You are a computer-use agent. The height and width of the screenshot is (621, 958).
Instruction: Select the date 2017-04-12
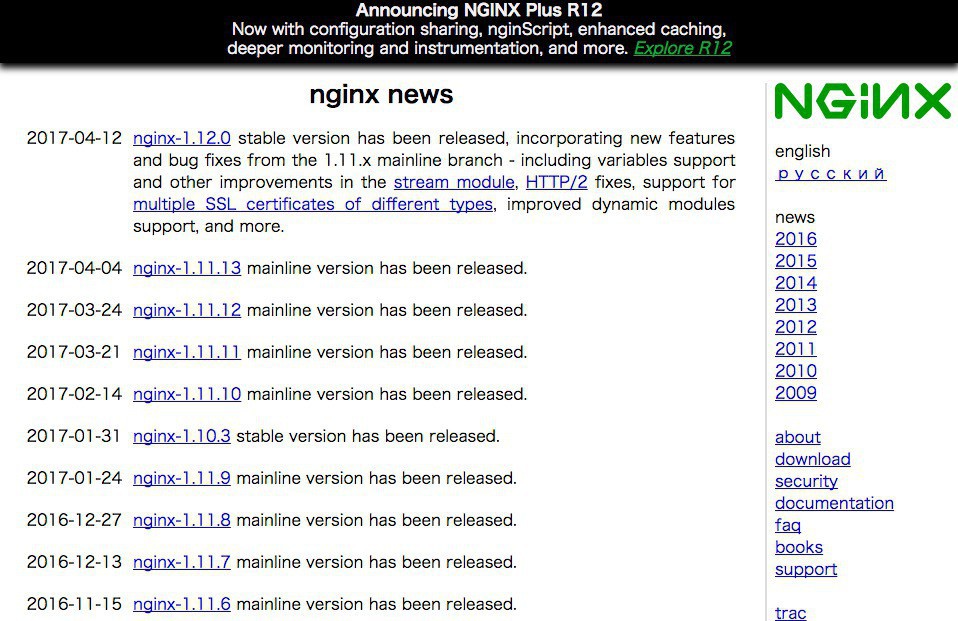coord(75,138)
